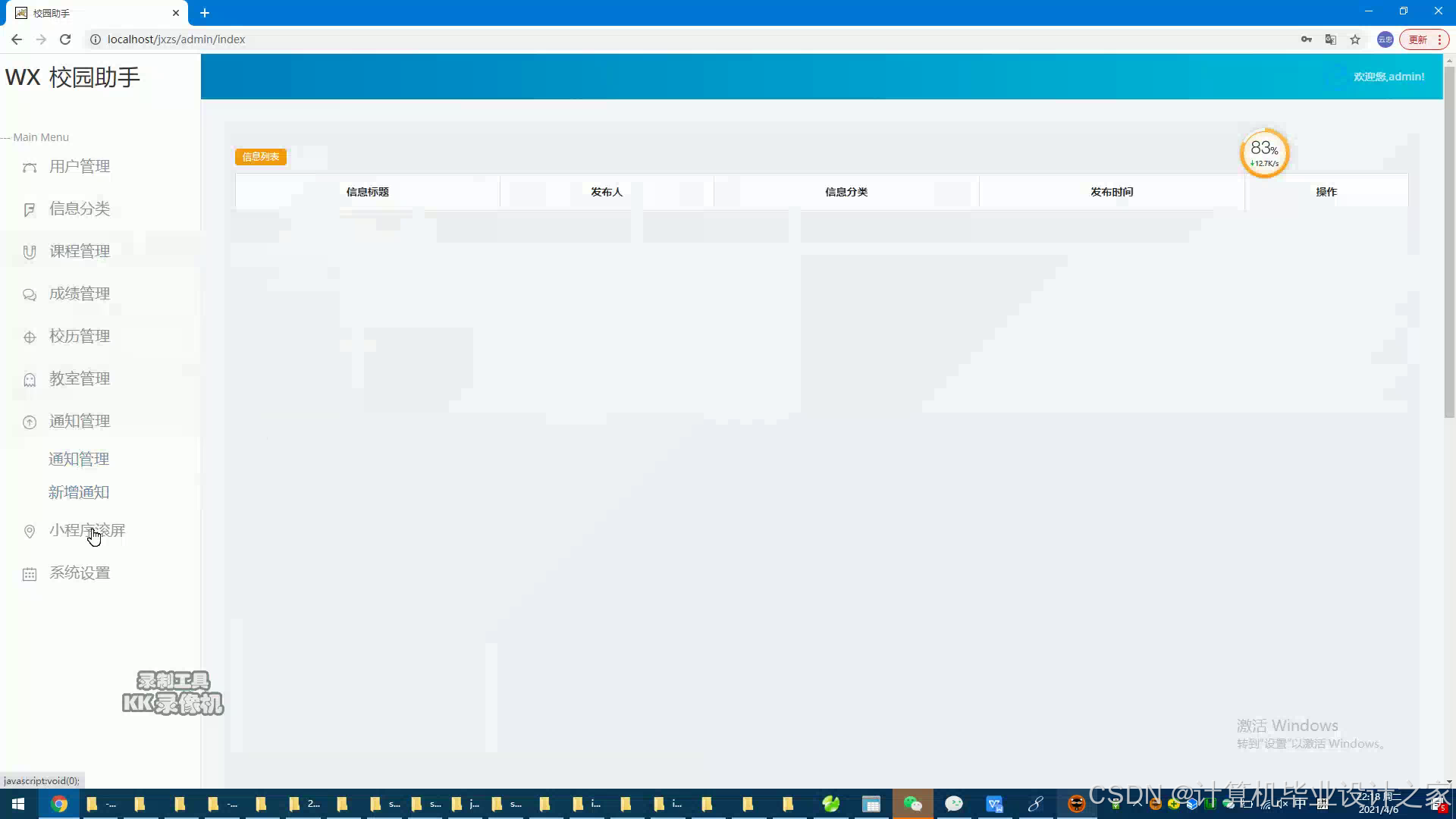Click the page vertical scrollbar thumb
1456x819 pixels.
pos(1449,241)
